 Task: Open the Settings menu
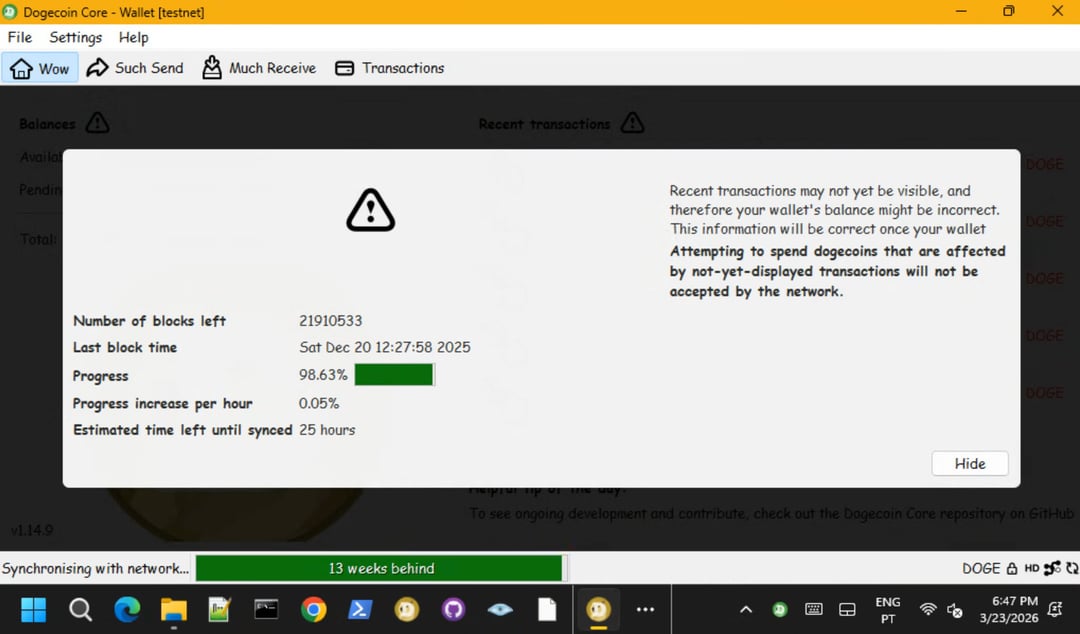coord(76,37)
